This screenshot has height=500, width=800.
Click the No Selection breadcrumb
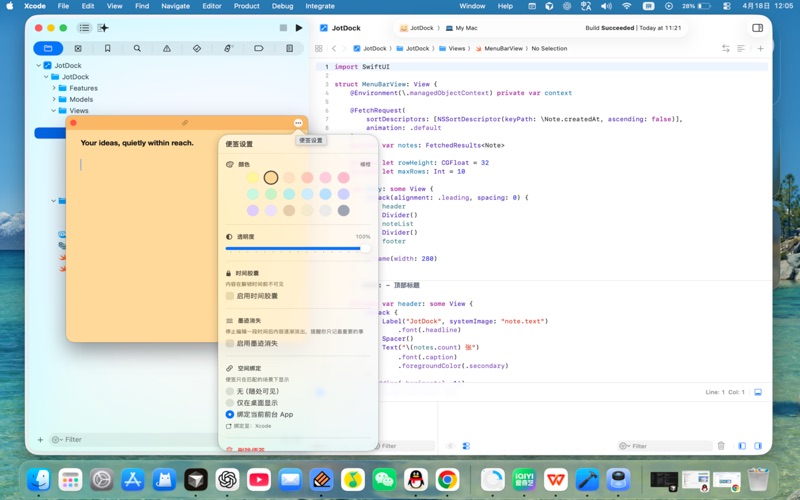[549, 48]
